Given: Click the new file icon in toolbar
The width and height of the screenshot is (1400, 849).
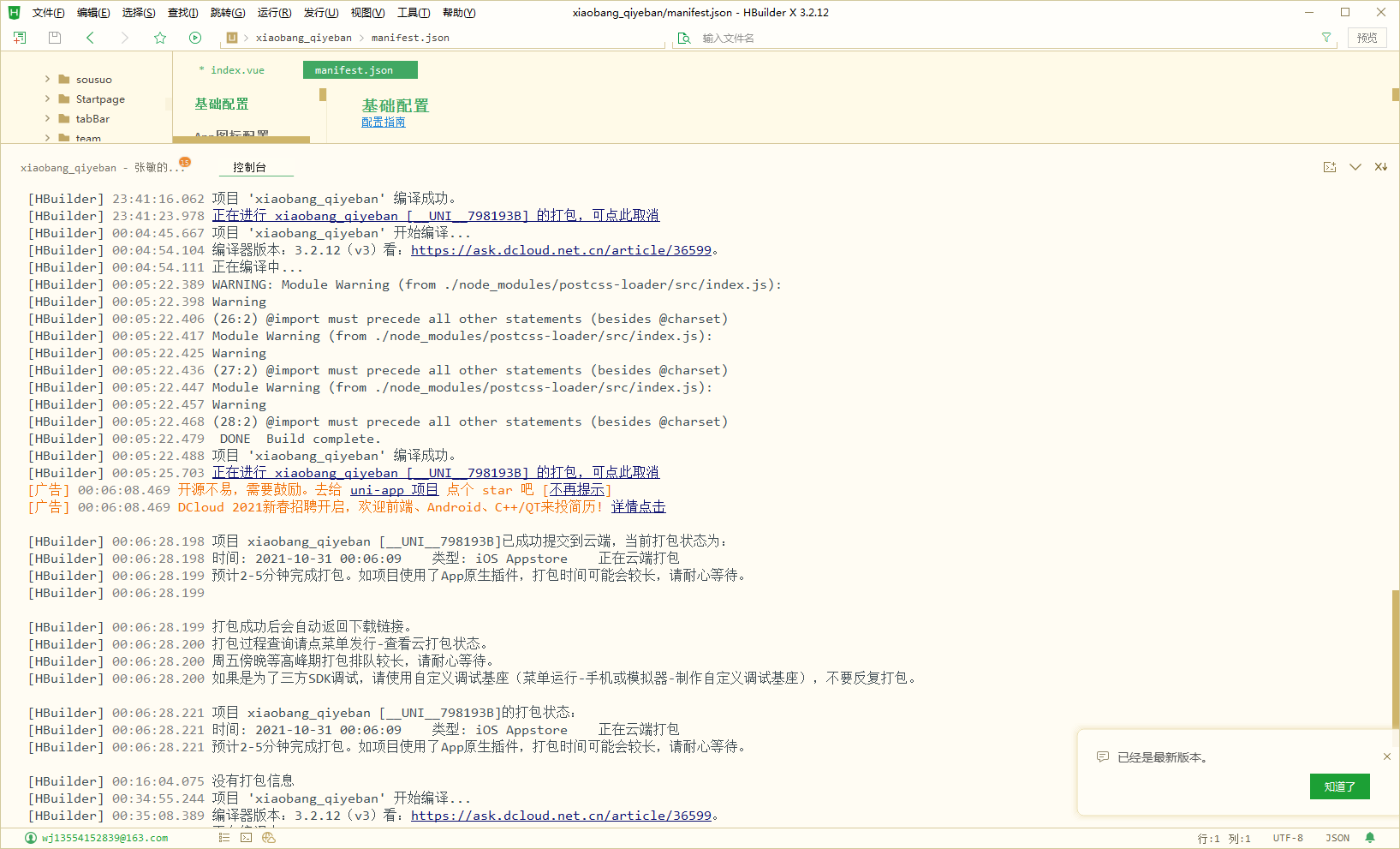Looking at the screenshot, I should [x=20, y=38].
